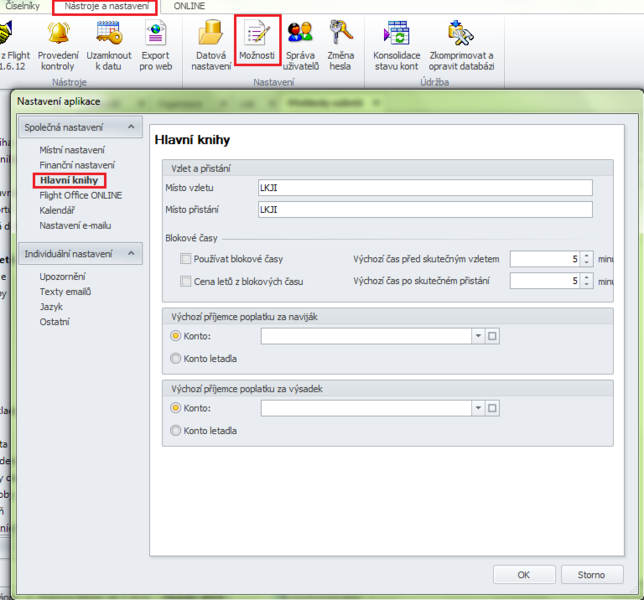Enable Používat blokové časy checkbox
The width and height of the screenshot is (644, 600).
click(x=186, y=259)
